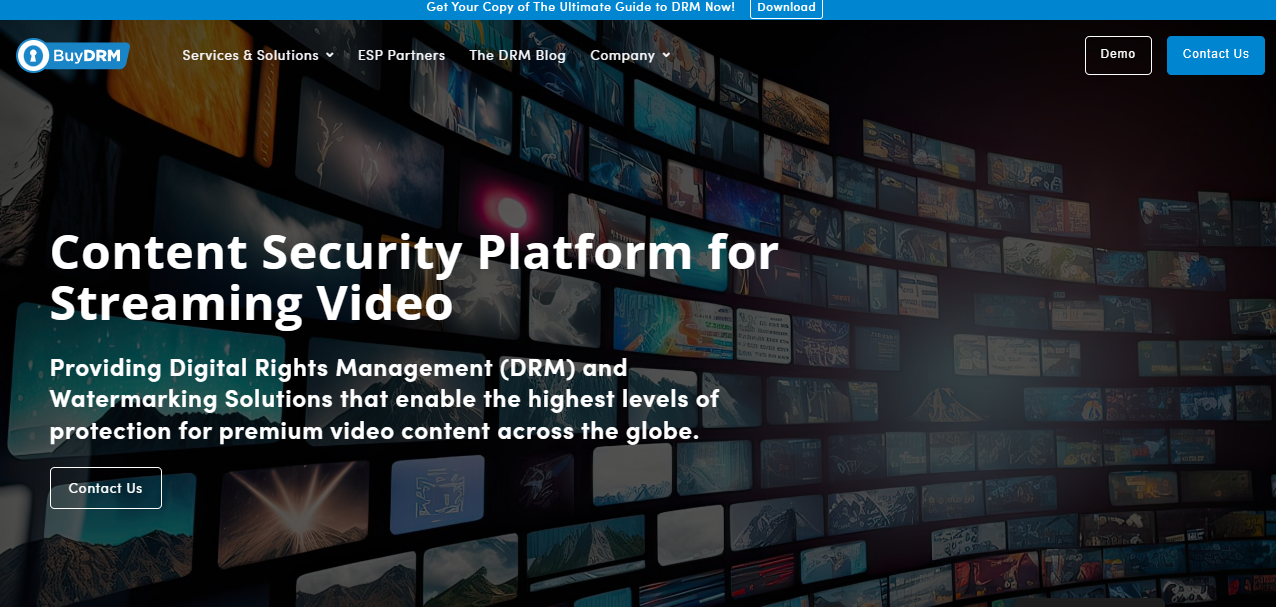Request a Demo from the header
1276x607 pixels.
point(1118,55)
